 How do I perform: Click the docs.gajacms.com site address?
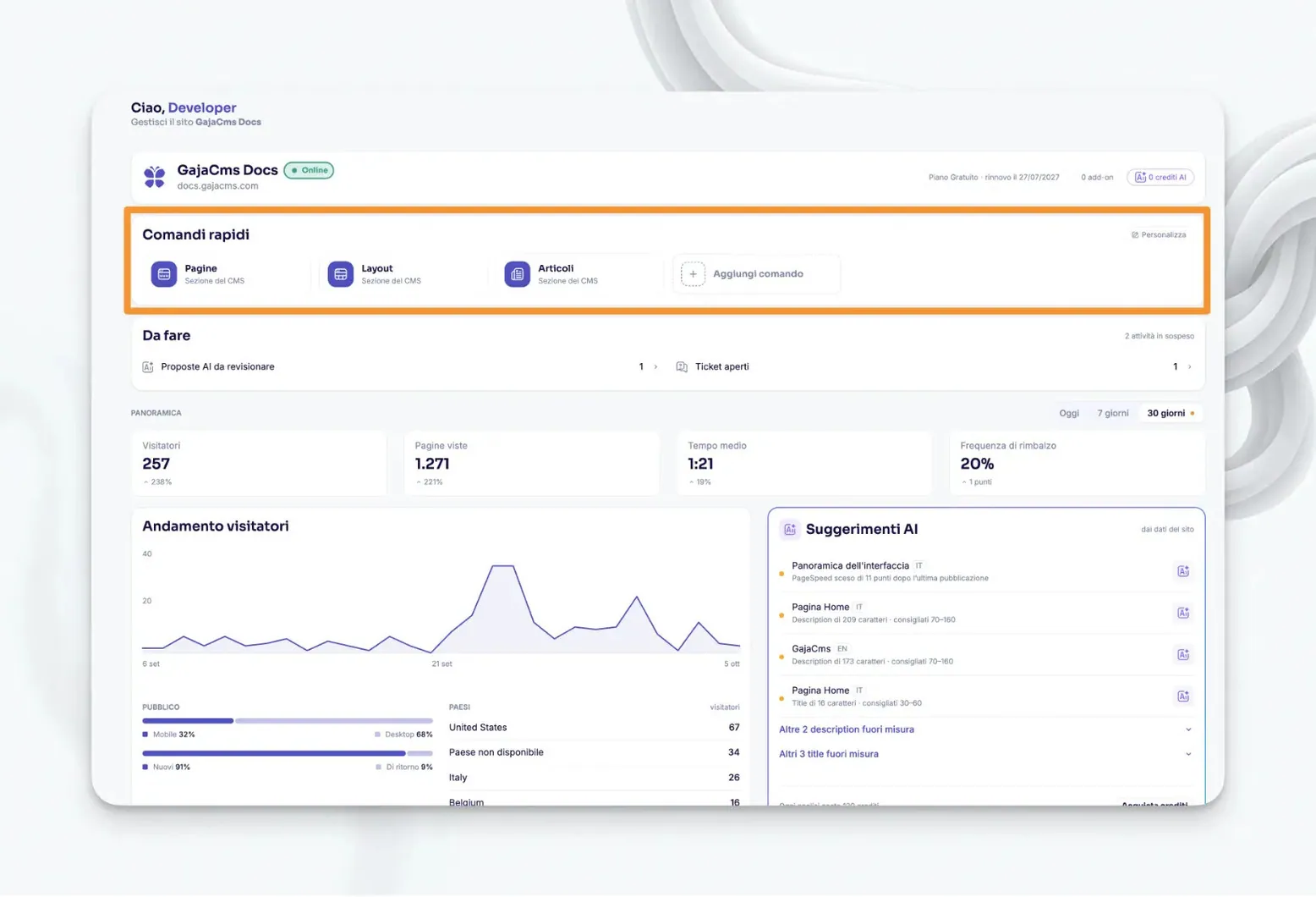[x=217, y=186]
